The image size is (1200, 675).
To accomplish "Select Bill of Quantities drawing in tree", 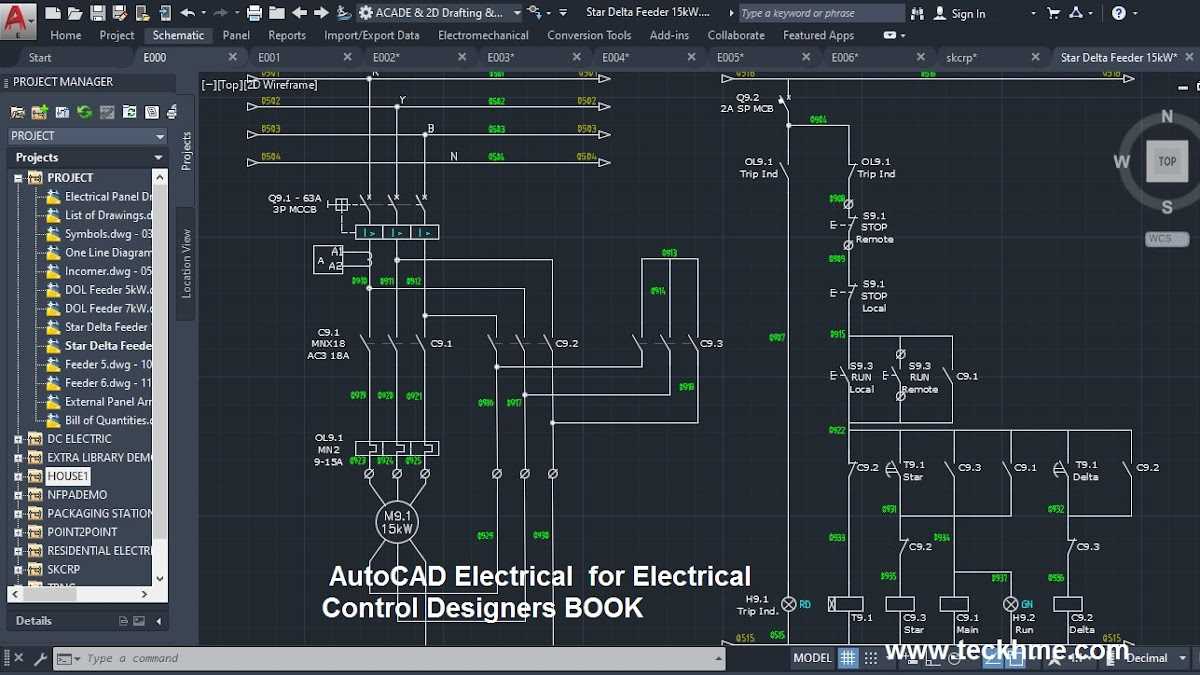I will (x=108, y=421).
